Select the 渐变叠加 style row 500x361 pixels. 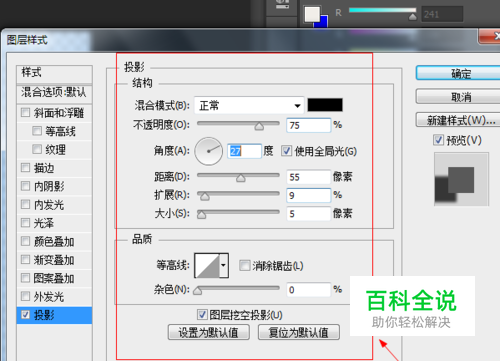coord(54,260)
